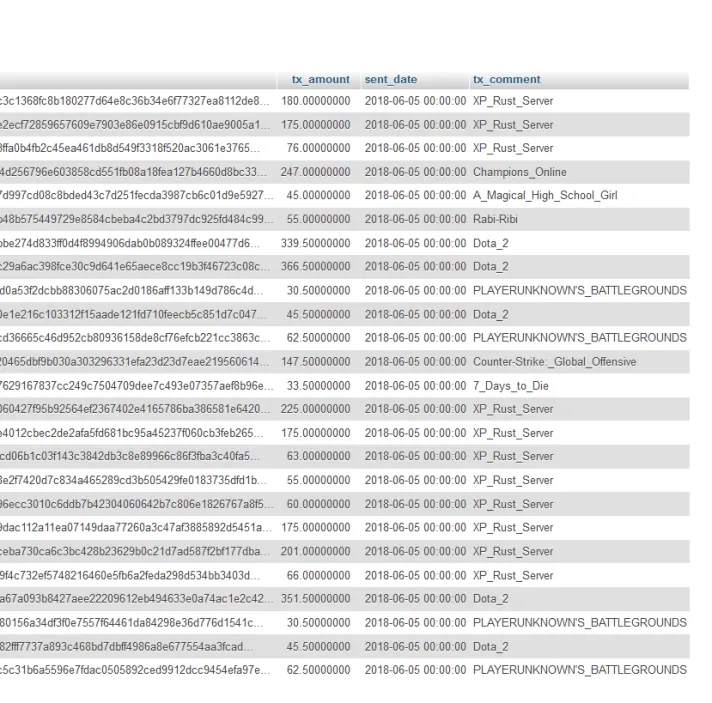
Task: Click the 225.00000000 amount cell
Action: (316, 409)
